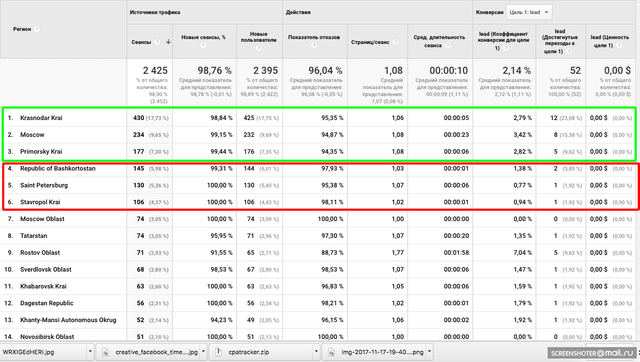Viewport: 640px width, 362px height.
Task: Click the help icon beside Сеансы header
Action: [x=157, y=42]
